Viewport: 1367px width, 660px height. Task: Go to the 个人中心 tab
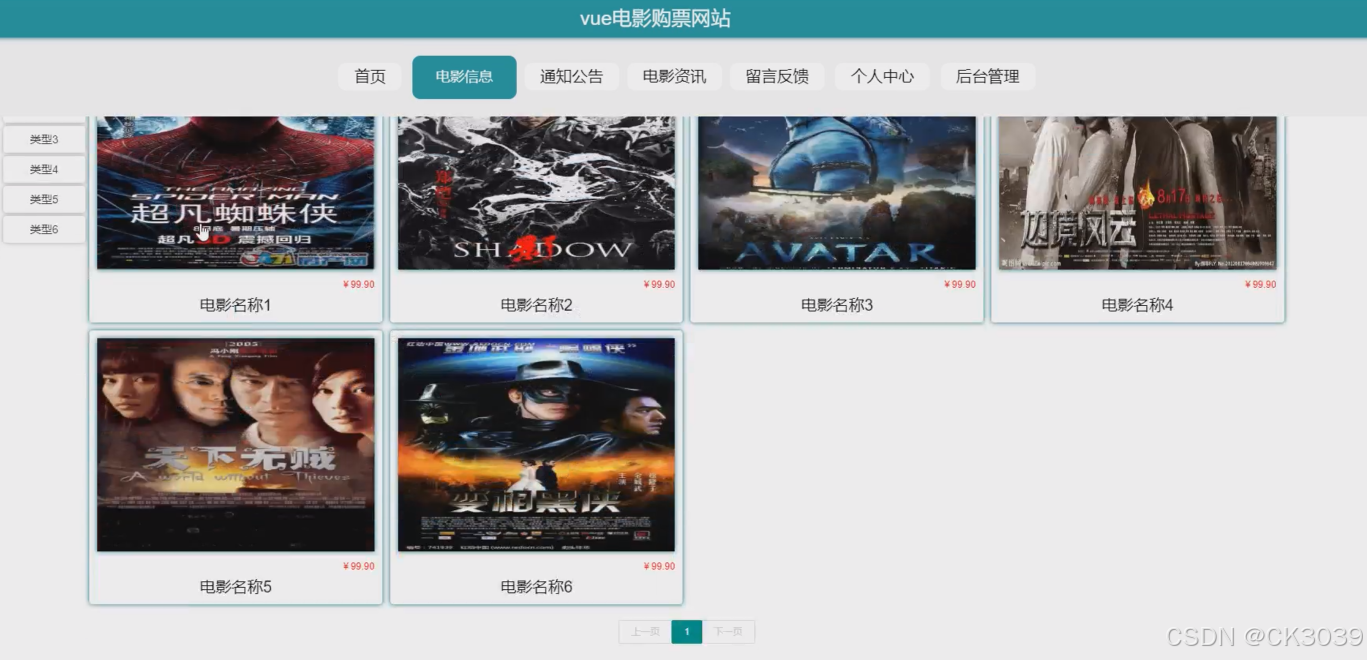[882, 77]
